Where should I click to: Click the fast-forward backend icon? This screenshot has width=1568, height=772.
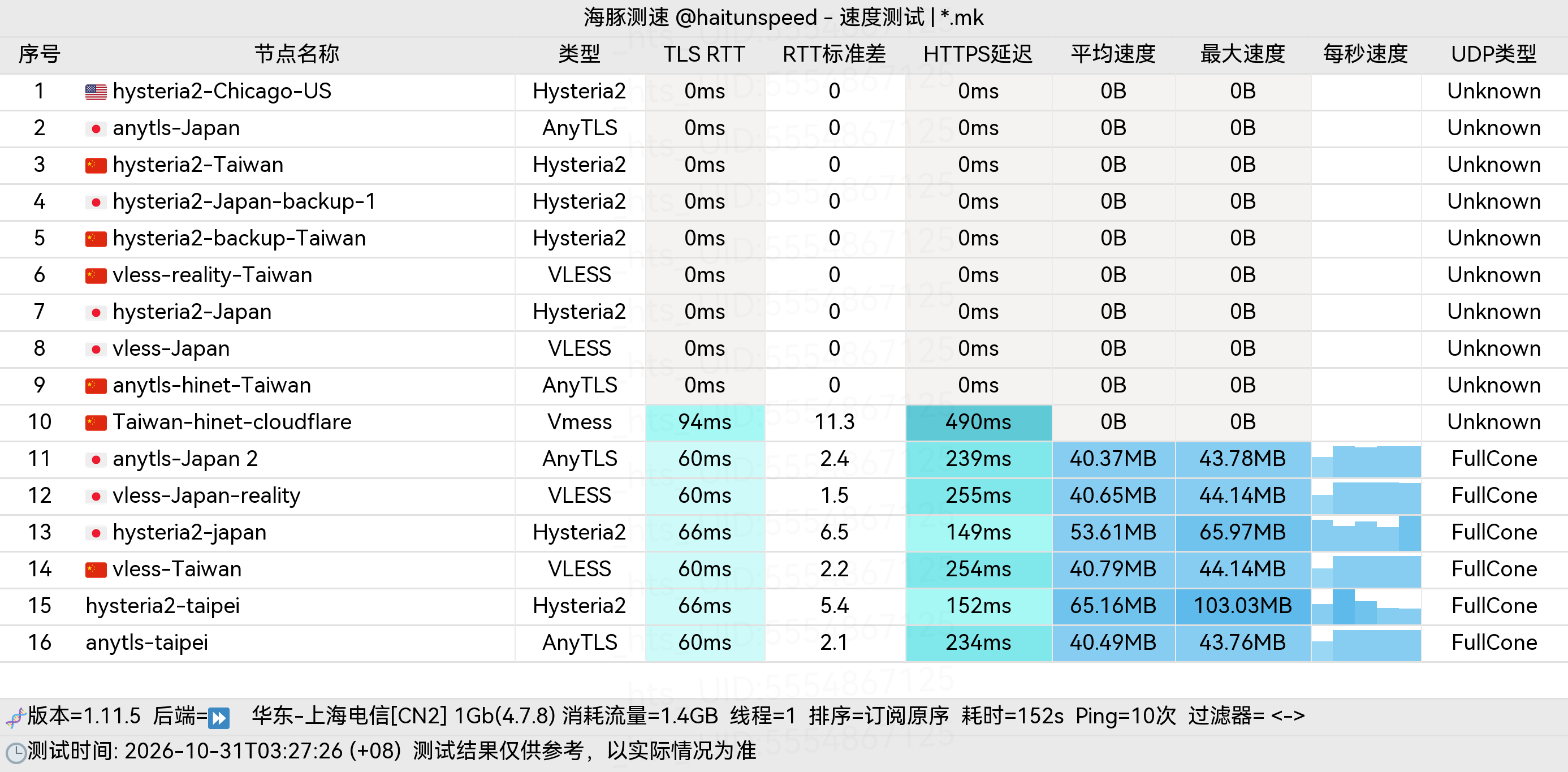pos(218,717)
